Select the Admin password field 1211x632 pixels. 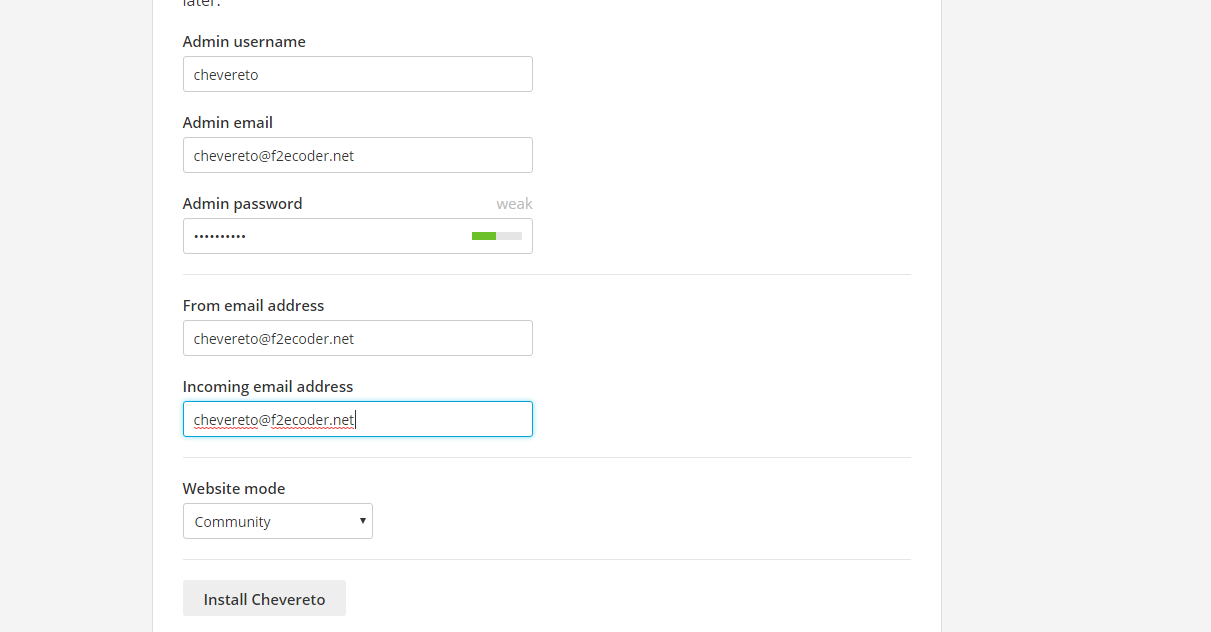point(357,236)
